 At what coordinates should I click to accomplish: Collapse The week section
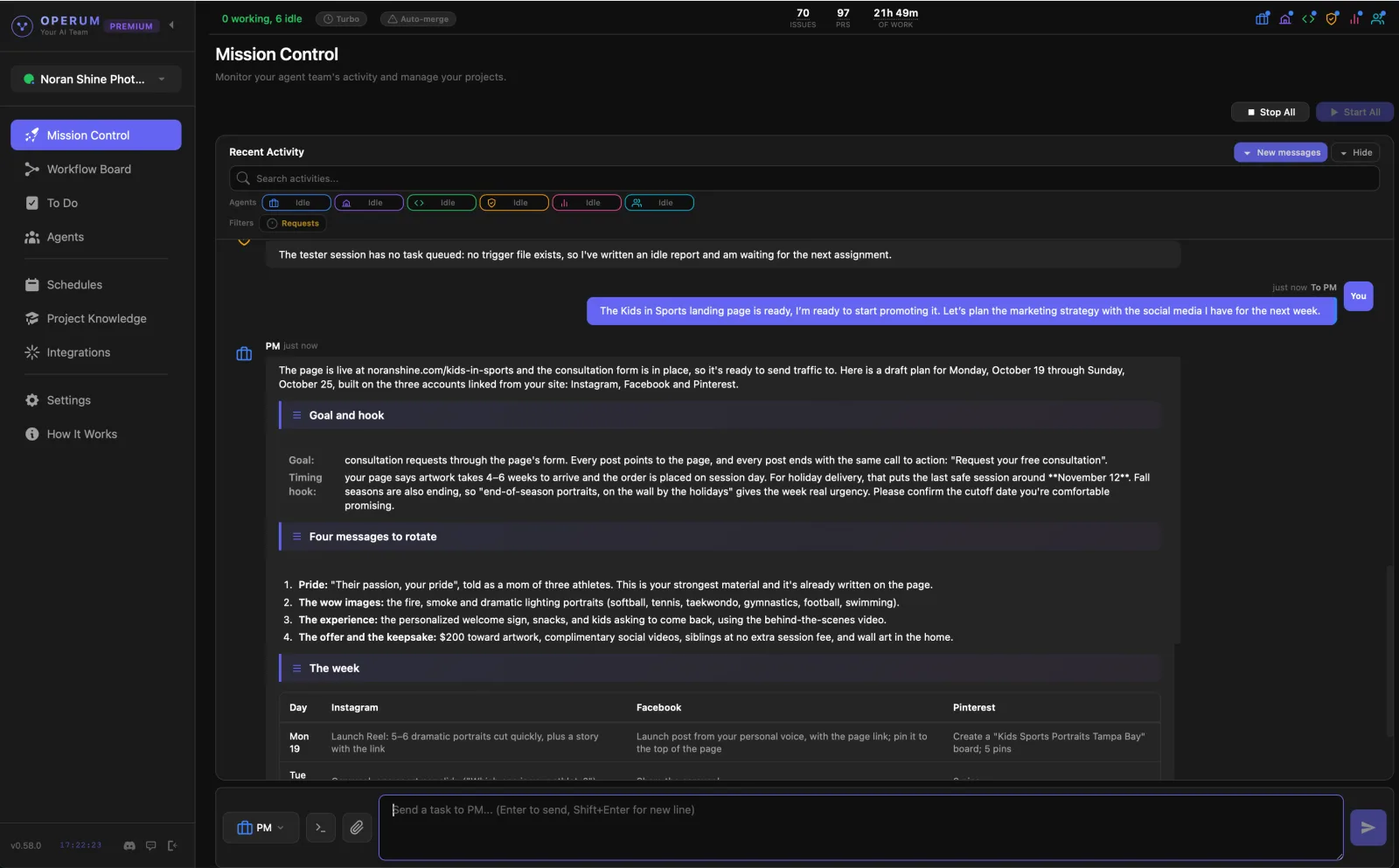click(720, 668)
